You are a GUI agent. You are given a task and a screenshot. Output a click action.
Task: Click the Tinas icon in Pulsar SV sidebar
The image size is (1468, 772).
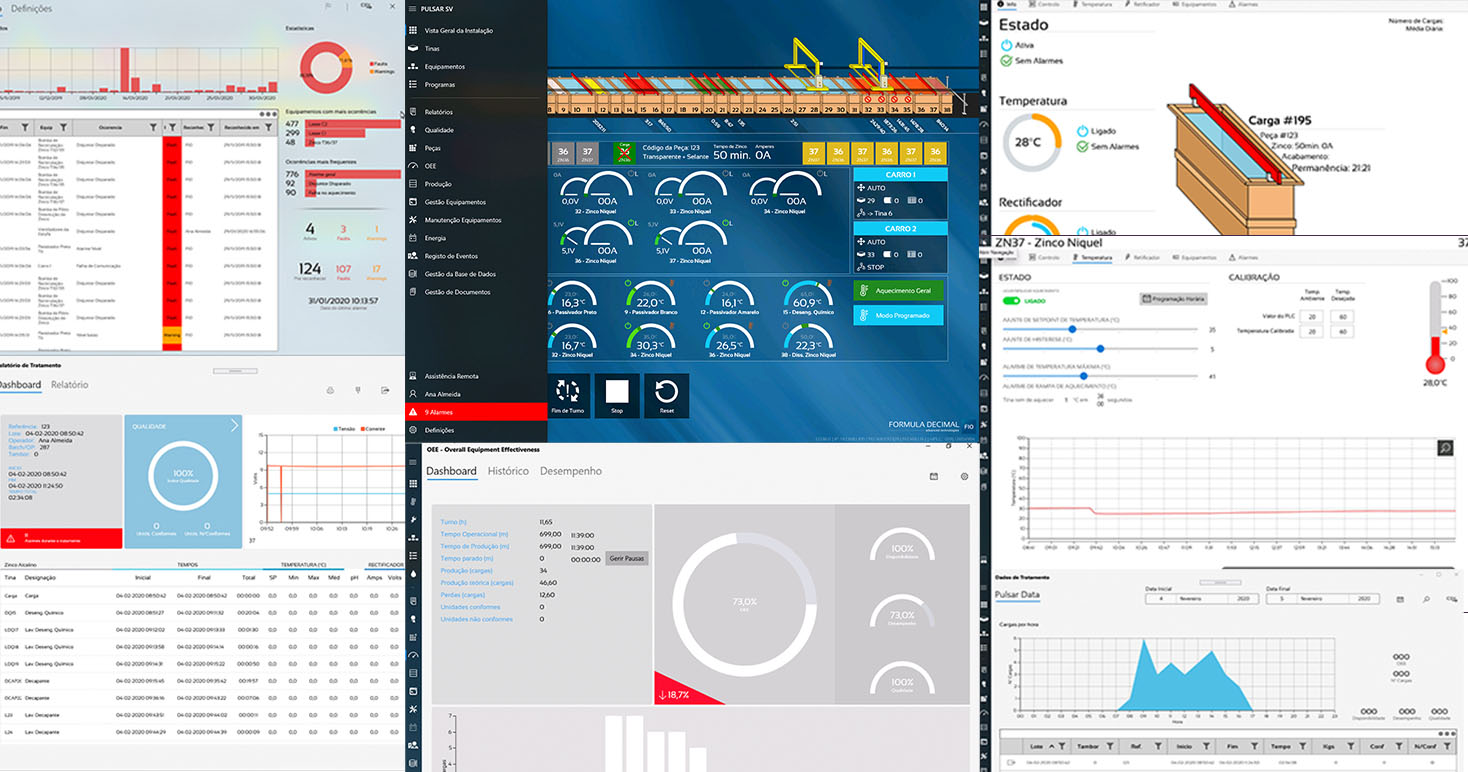413,48
